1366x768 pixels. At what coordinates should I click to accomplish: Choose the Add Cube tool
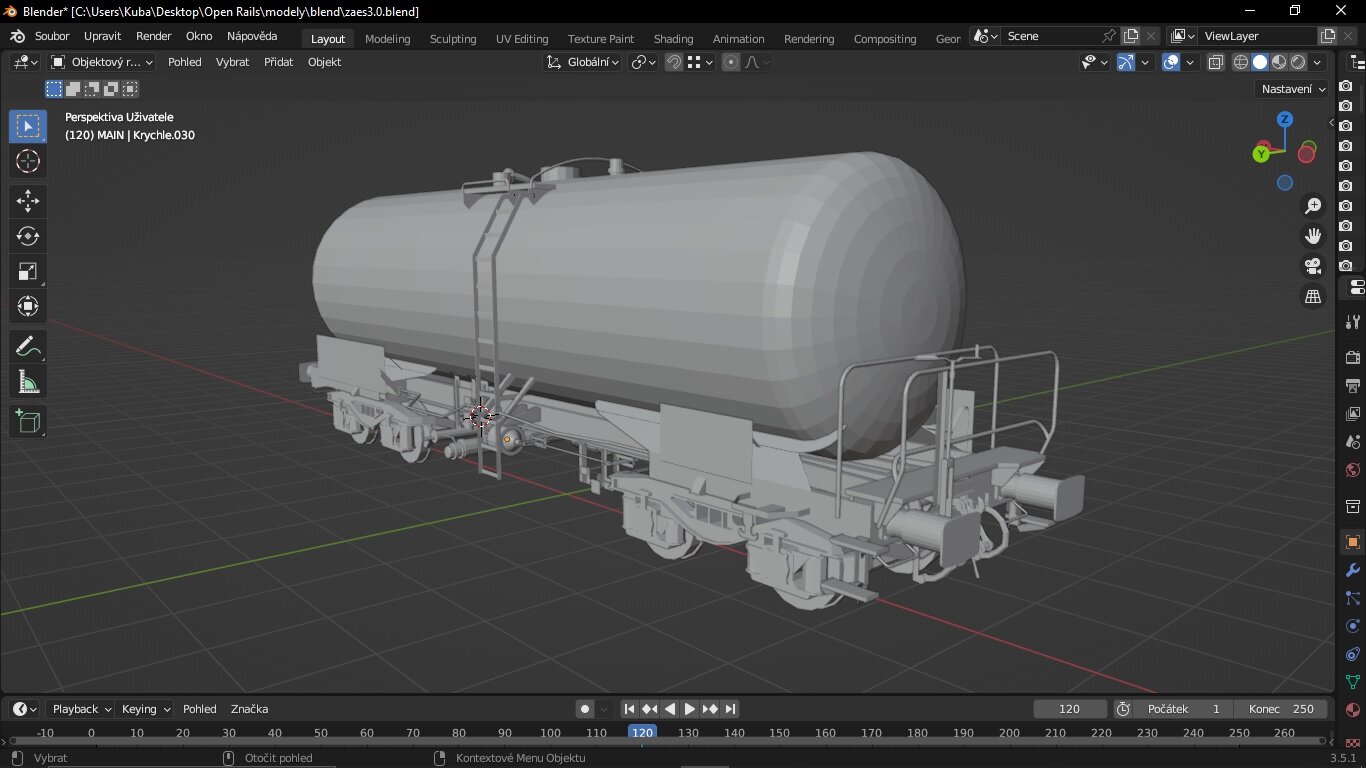[28, 421]
